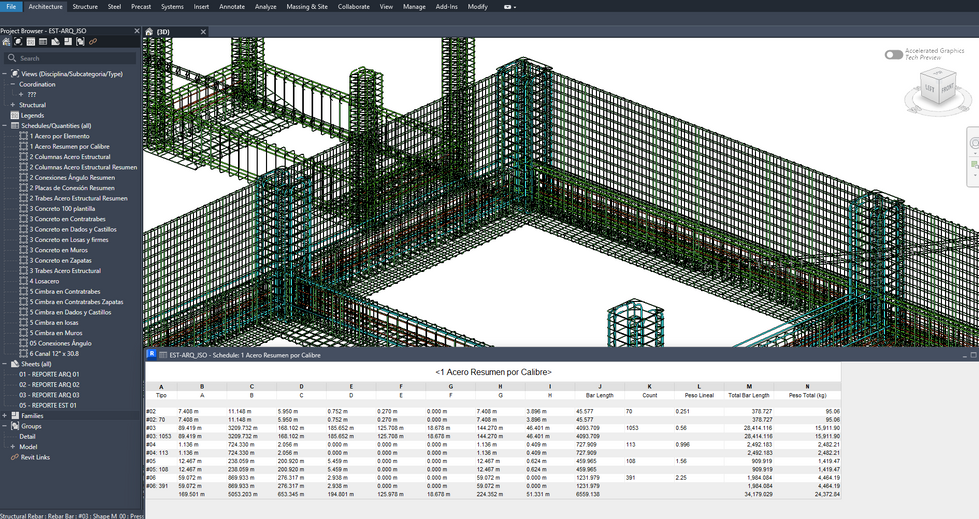Screen dimensions: 979x519
Task: Open schedule 4 Losacero from browser
Action: click(x=44, y=281)
